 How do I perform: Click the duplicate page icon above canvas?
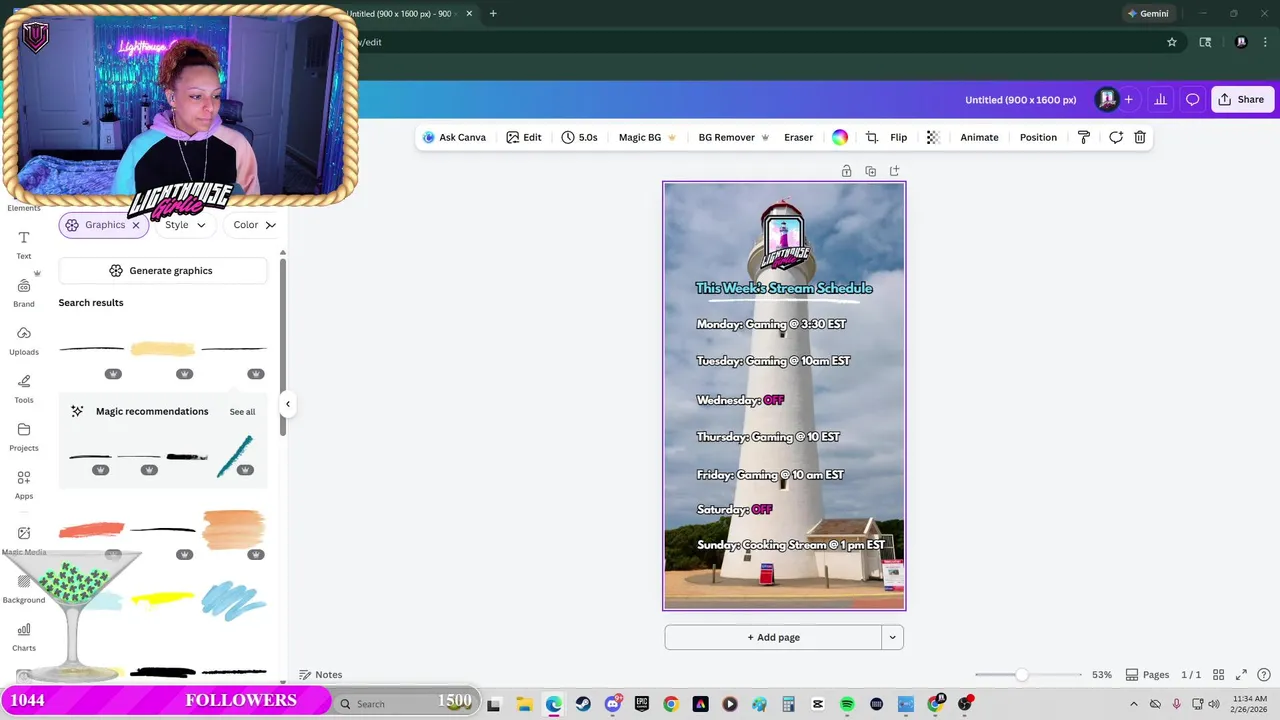[x=870, y=171]
